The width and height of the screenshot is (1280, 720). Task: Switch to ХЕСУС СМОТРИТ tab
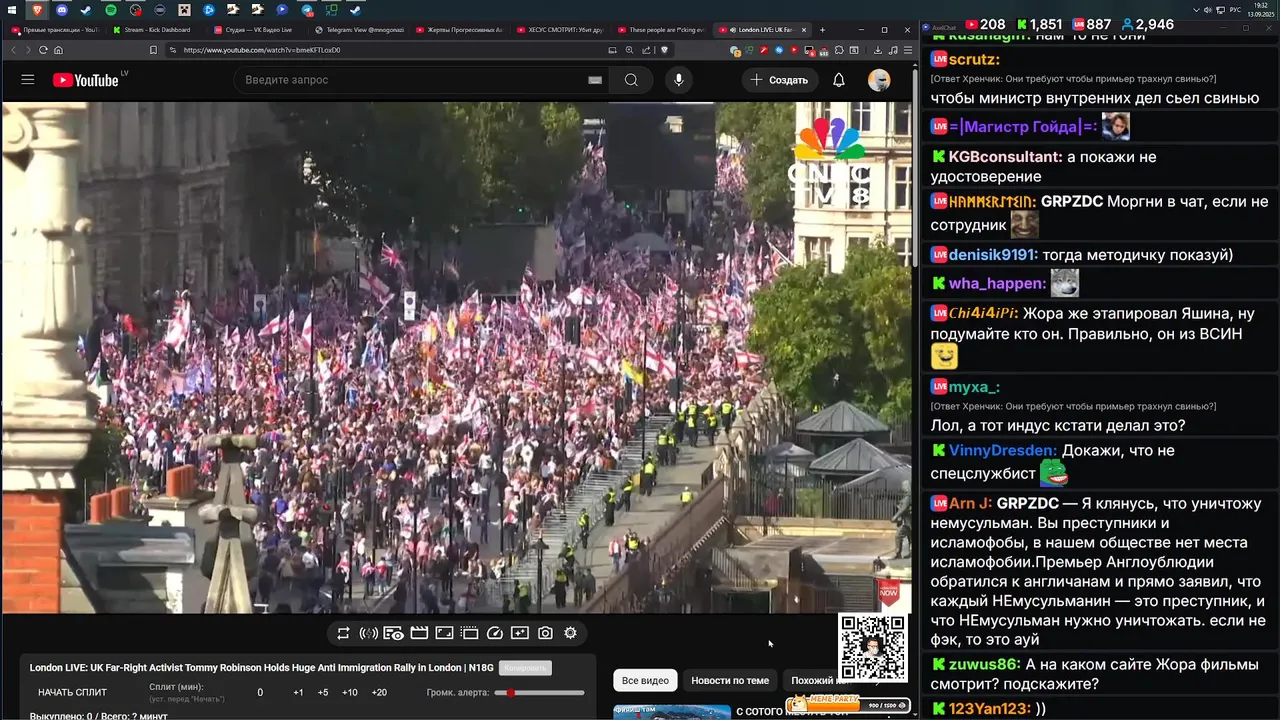[x=560, y=30]
